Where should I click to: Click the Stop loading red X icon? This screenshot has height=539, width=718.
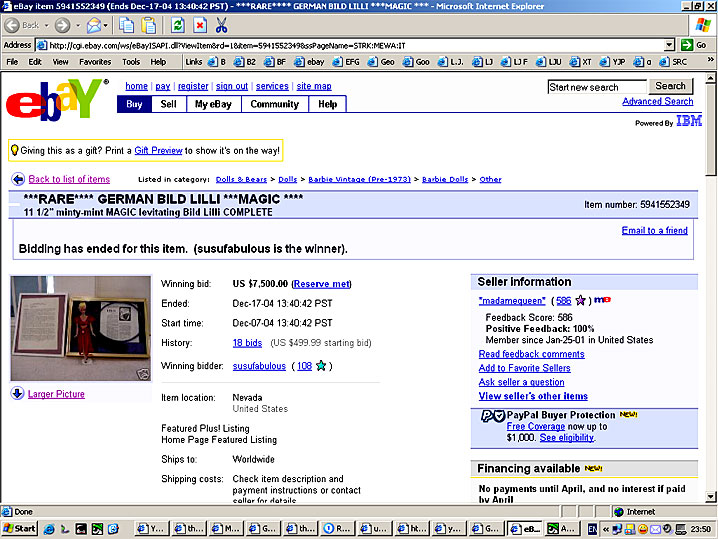click(200, 25)
